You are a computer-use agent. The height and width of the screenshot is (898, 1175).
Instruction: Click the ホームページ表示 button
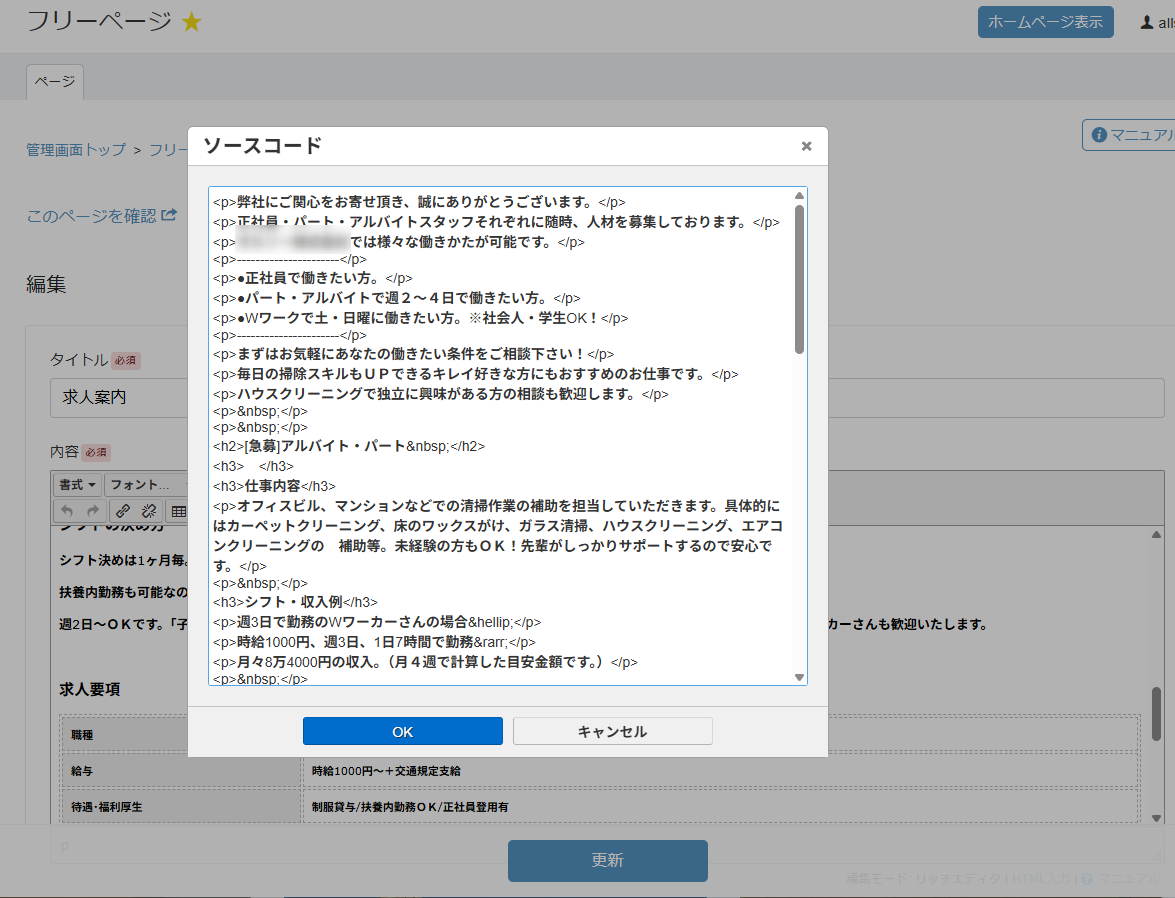tap(1045, 21)
